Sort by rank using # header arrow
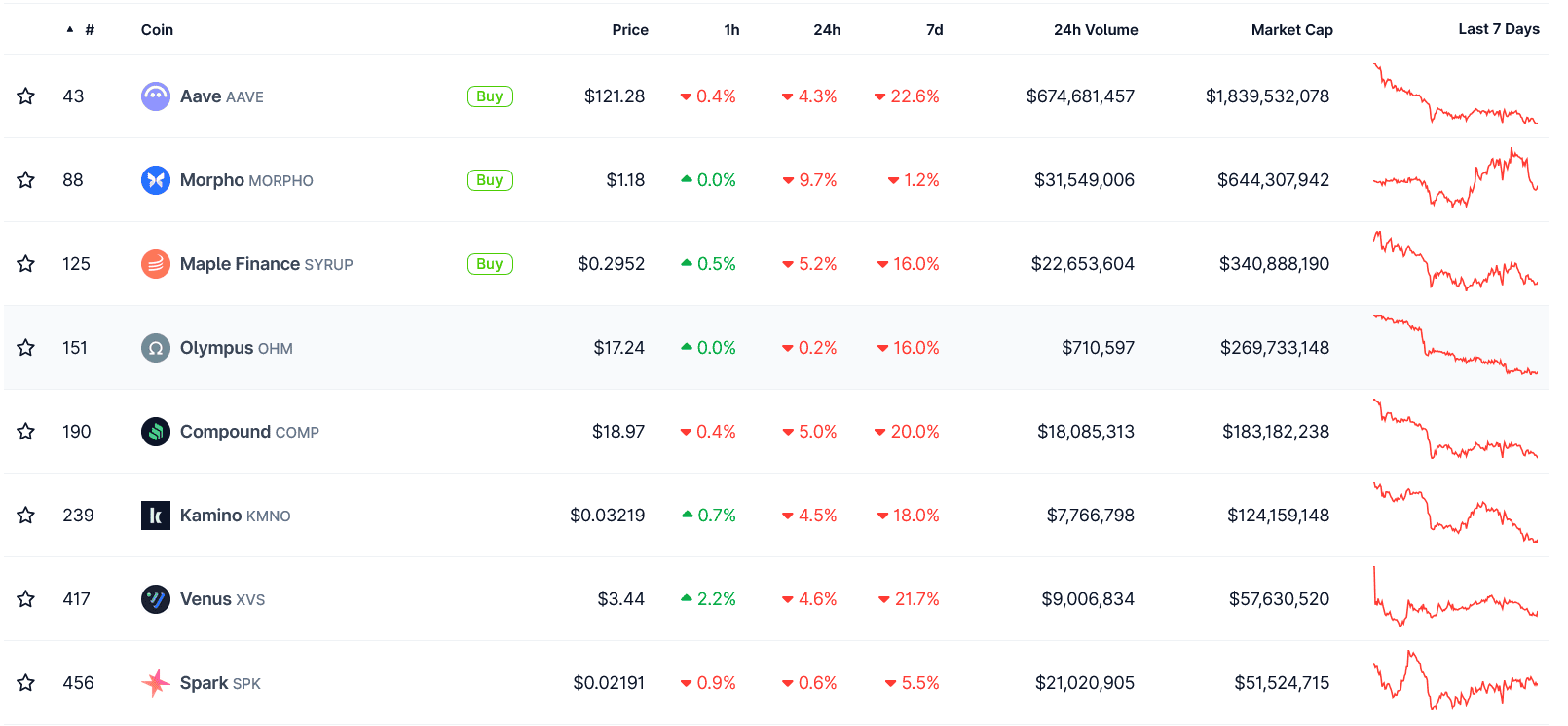Image resolution: width=1568 pixels, height=726 pixels. point(70,30)
